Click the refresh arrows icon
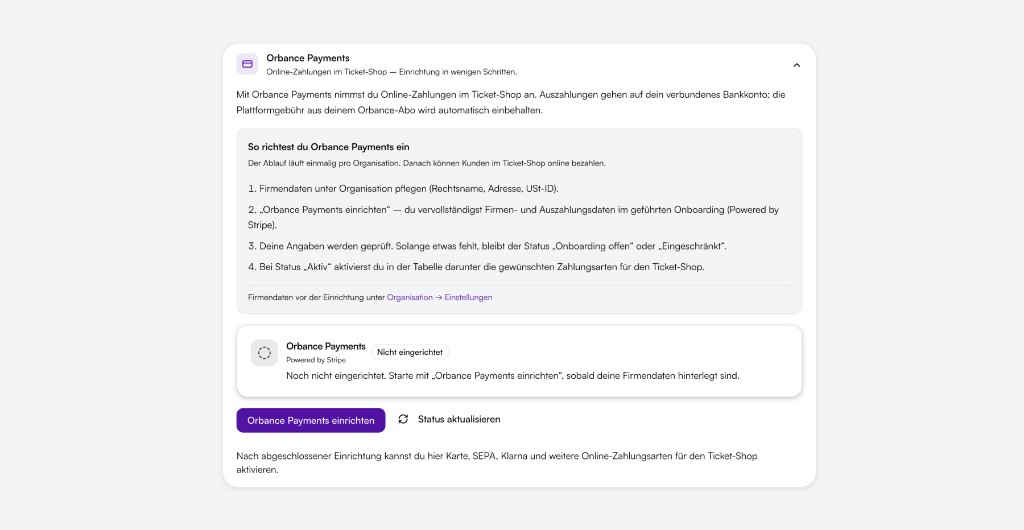The width and height of the screenshot is (1024, 530). pyautogui.click(x=403, y=419)
